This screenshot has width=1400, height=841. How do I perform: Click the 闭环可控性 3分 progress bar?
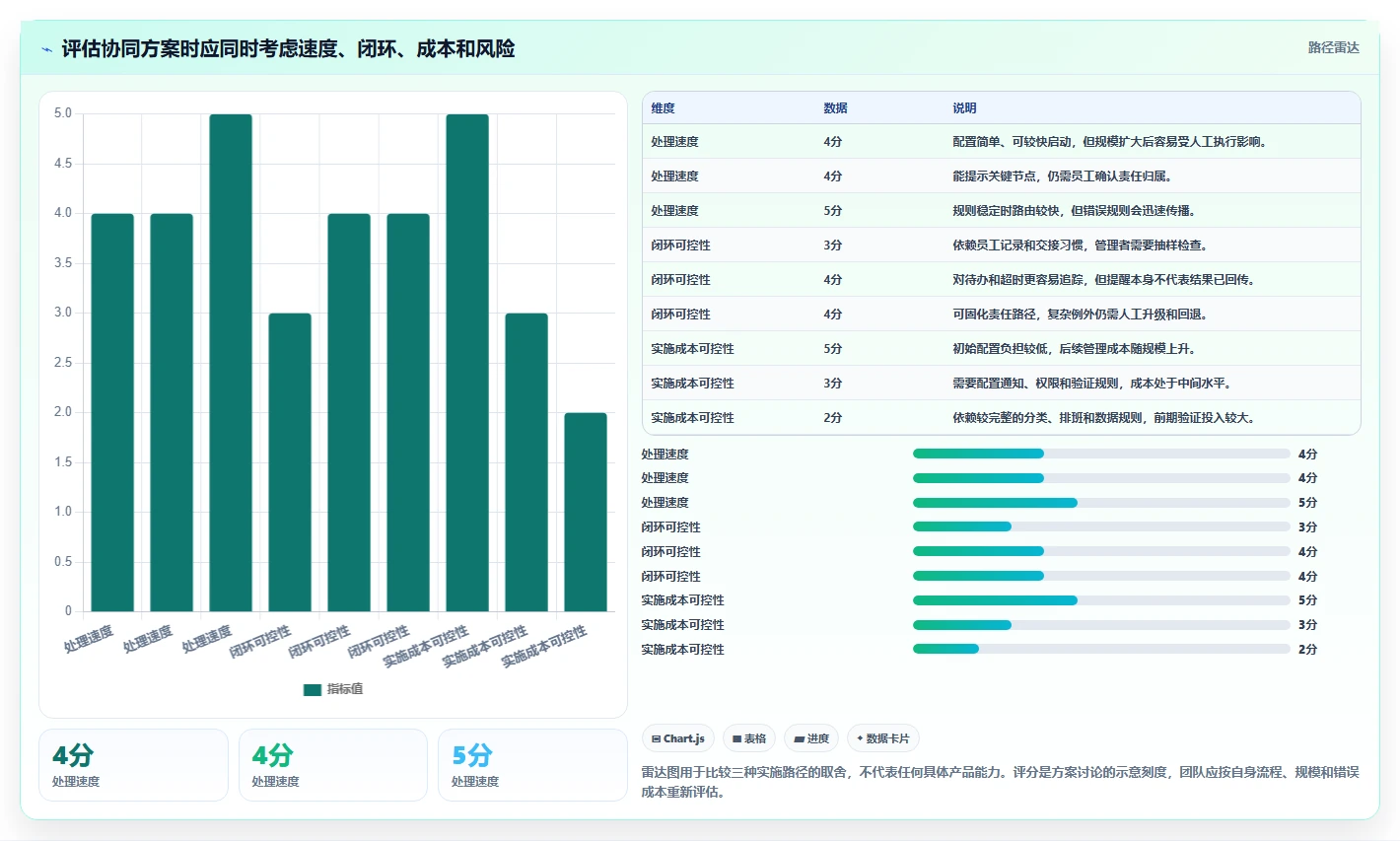point(1101,527)
